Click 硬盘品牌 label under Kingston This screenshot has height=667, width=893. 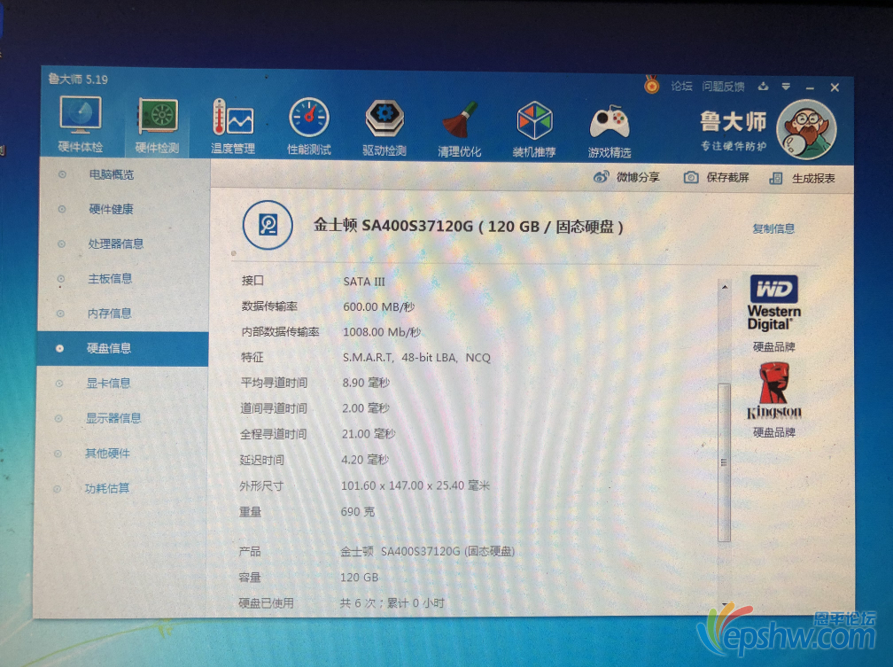(x=774, y=432)
